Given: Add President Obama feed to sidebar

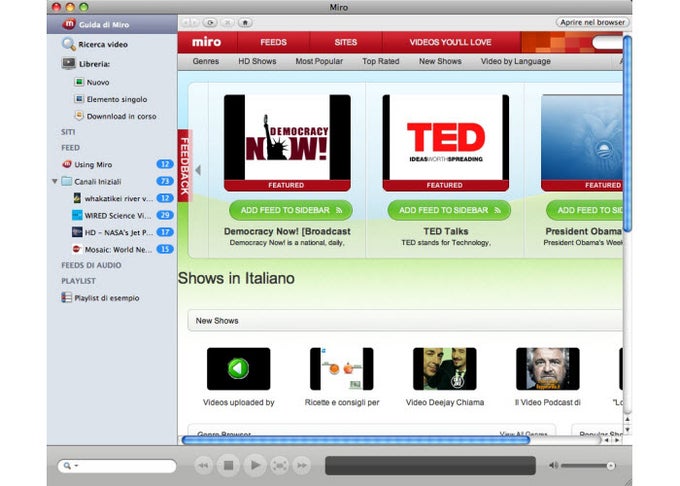Looking at the screenshot, I should [585, 210].
